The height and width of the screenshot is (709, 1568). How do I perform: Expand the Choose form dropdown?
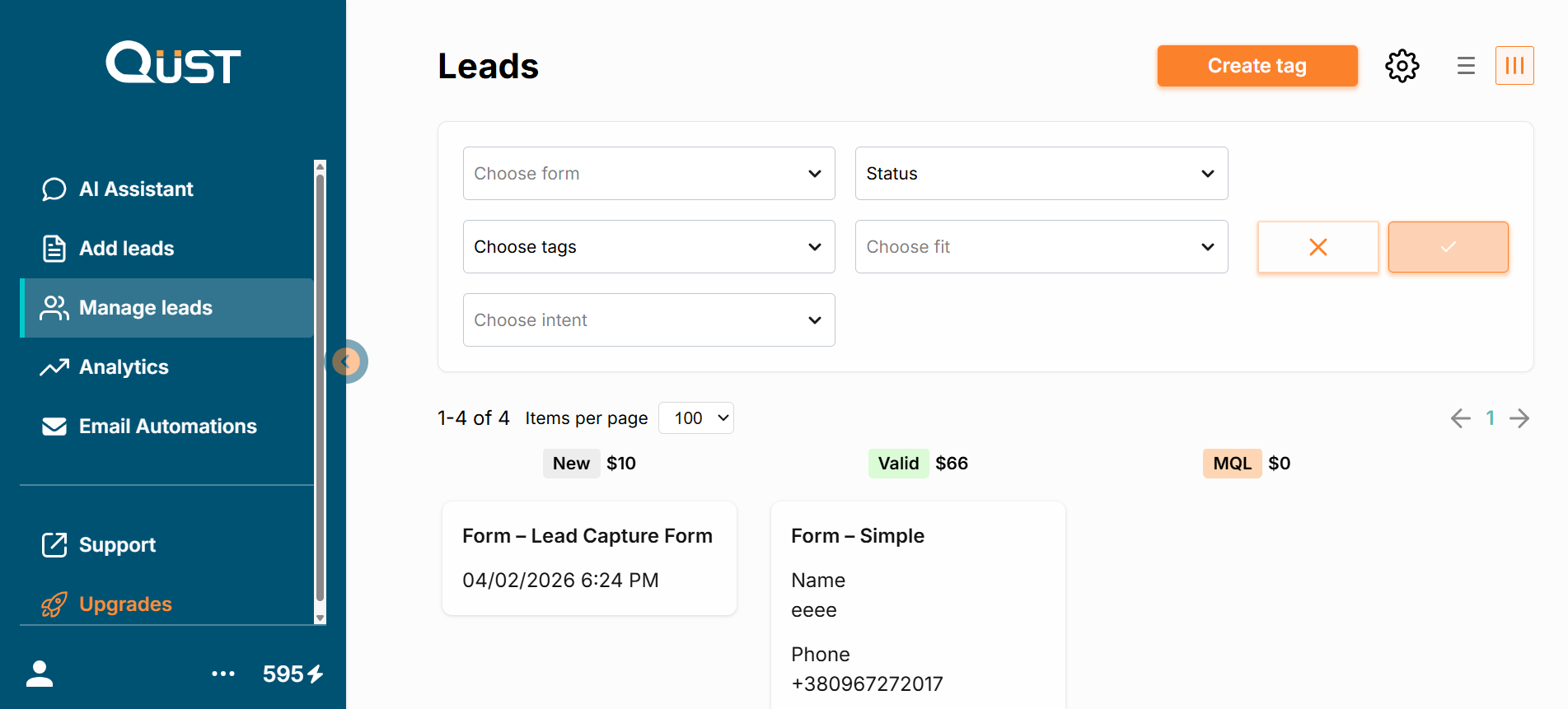pyautogui.click(x=648, y=174)
